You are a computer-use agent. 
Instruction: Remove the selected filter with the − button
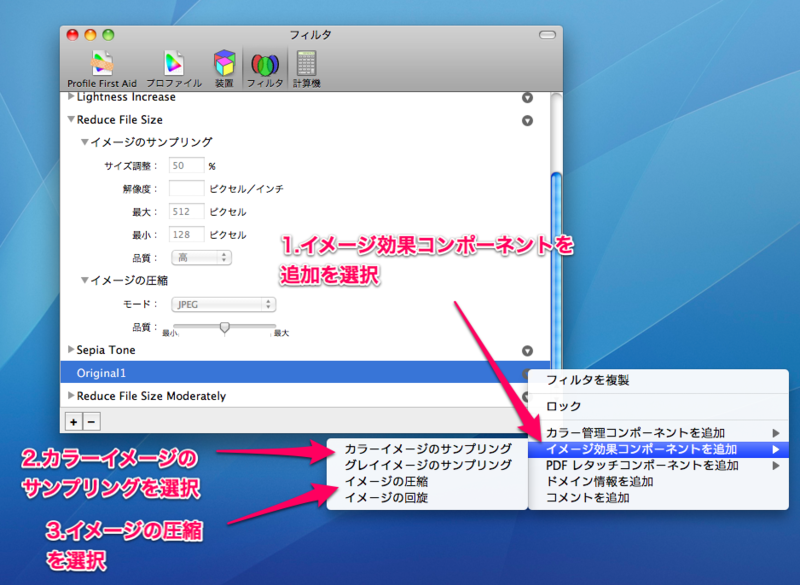point(91,421)
